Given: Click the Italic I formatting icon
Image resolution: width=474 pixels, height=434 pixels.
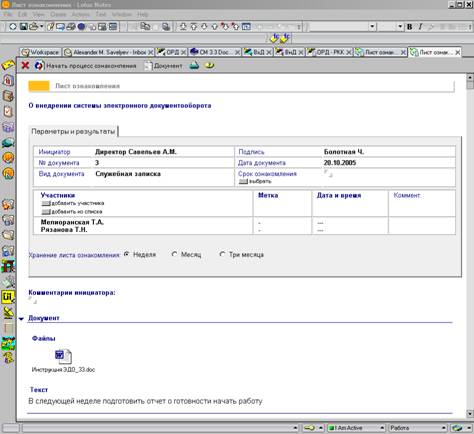Looking at the screenshot, I should (420, 27).
